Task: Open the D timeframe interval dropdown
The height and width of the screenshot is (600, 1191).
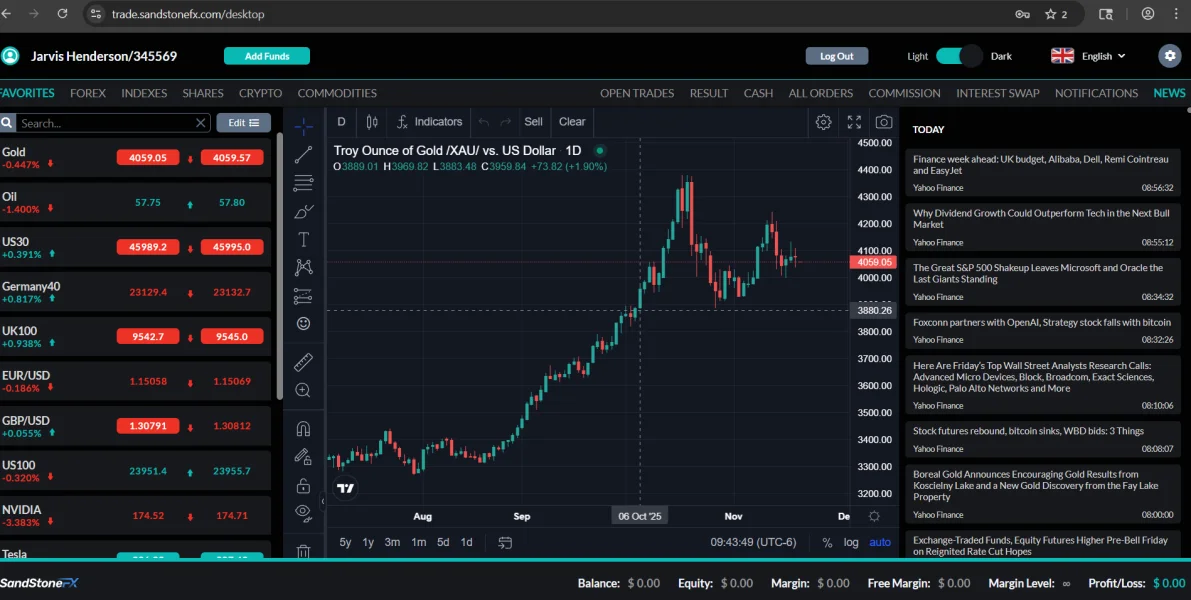Action: [341, 122]
